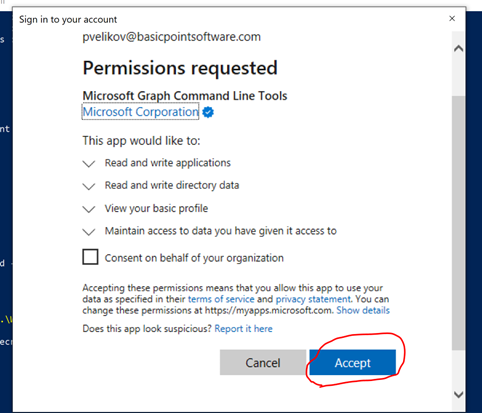Click the Consent on behalf label text
This screenshot has height=413, width=482.
[194, 258]
